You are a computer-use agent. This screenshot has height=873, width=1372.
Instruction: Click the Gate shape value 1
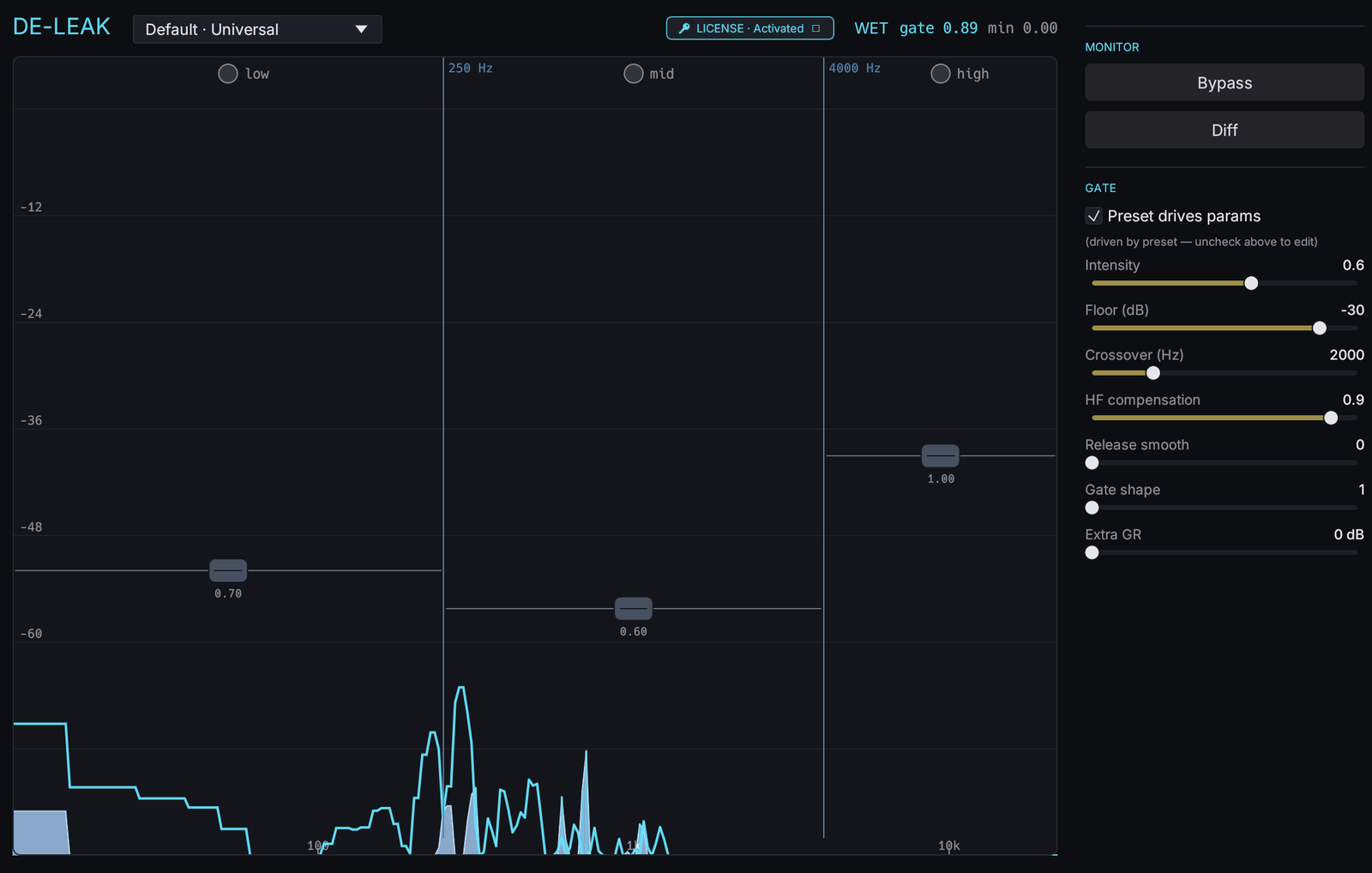pyautogui.click(x=1362, y=490)
